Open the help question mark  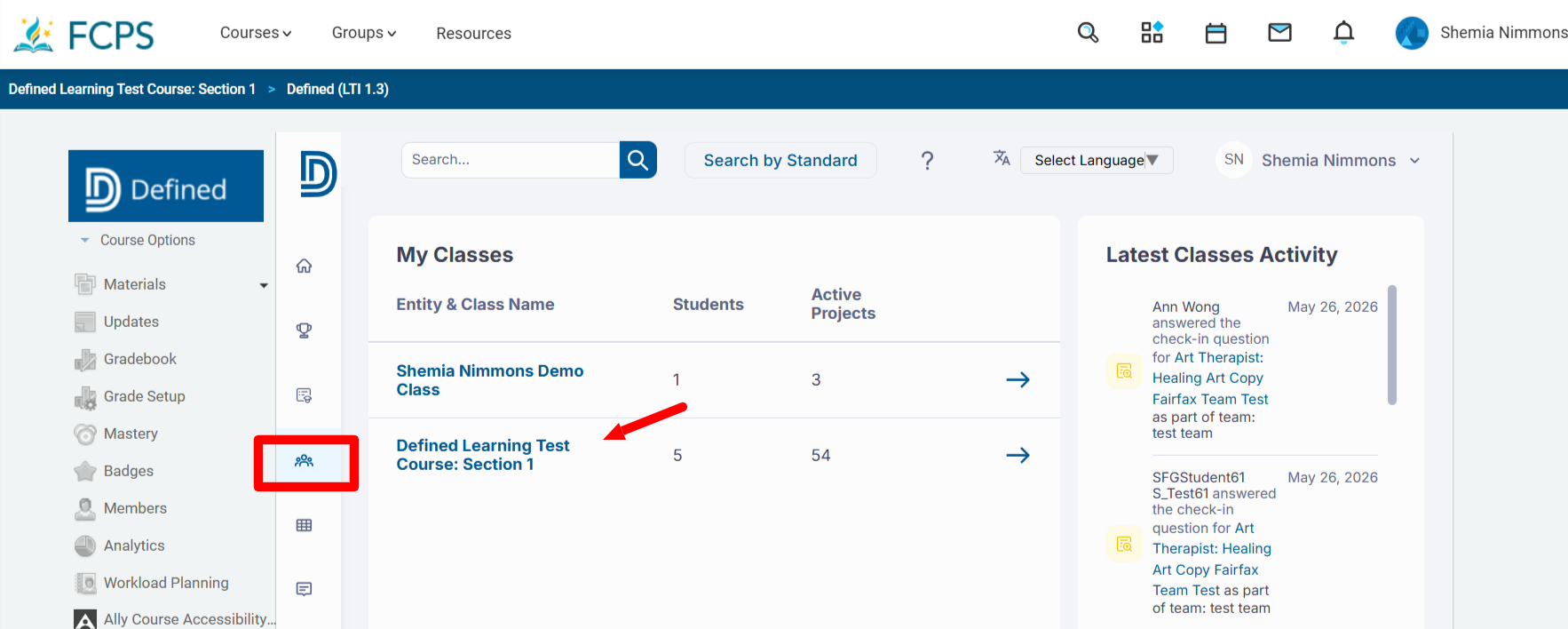tap(927, 160)
